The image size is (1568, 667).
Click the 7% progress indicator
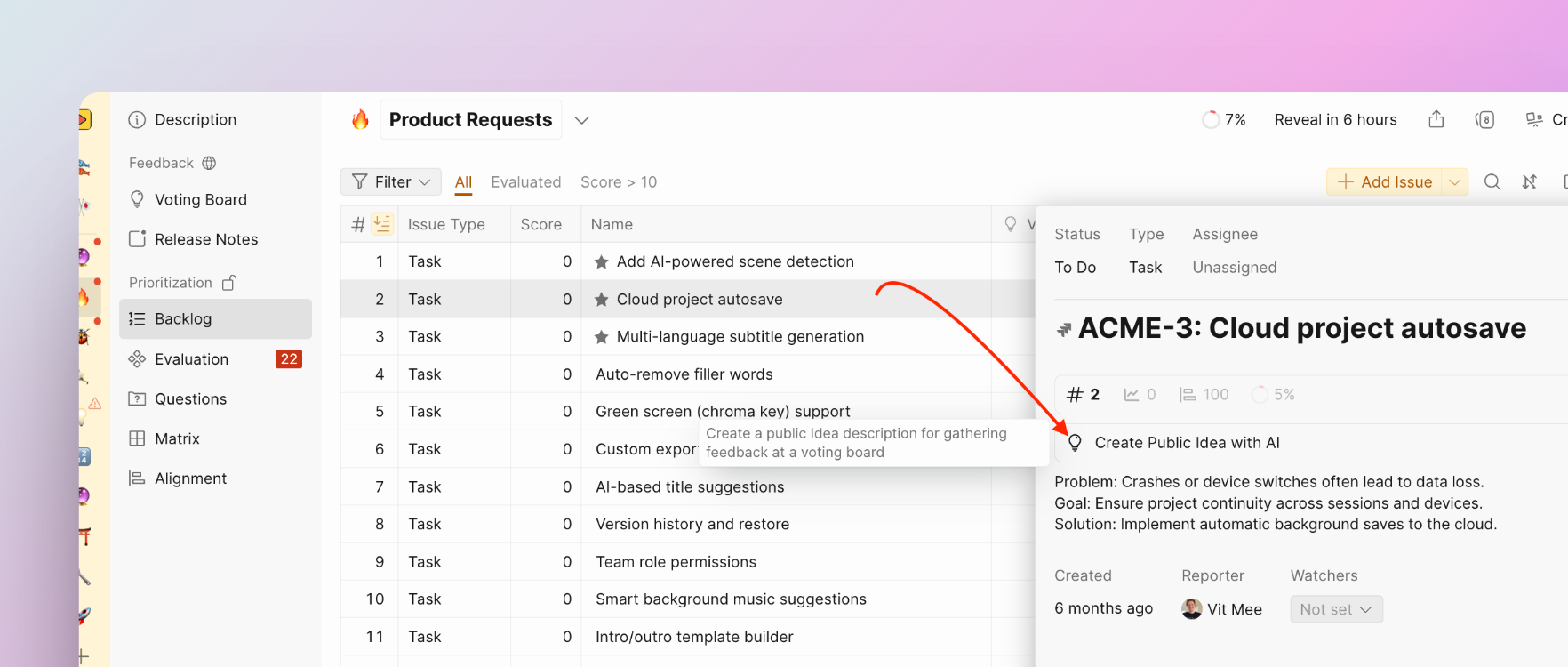coord(1224,119)
